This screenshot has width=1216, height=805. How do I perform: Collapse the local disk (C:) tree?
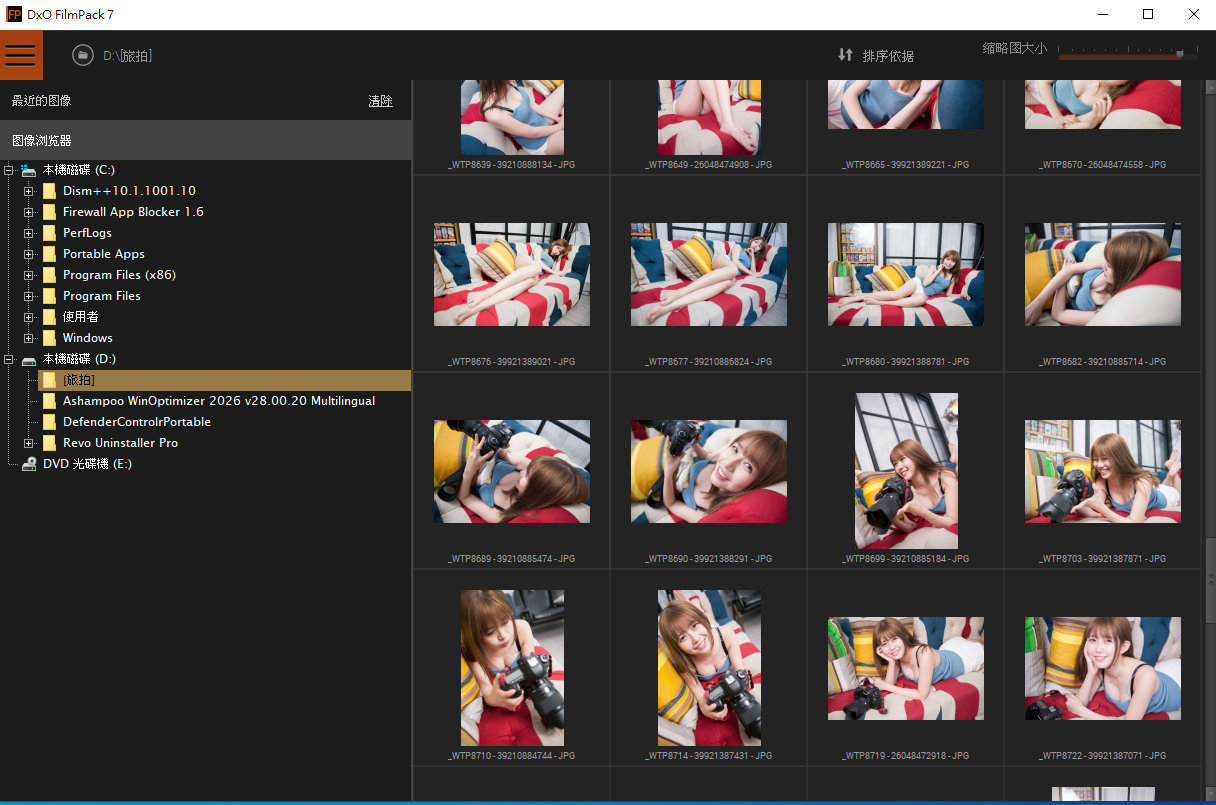tap(9, 170)
